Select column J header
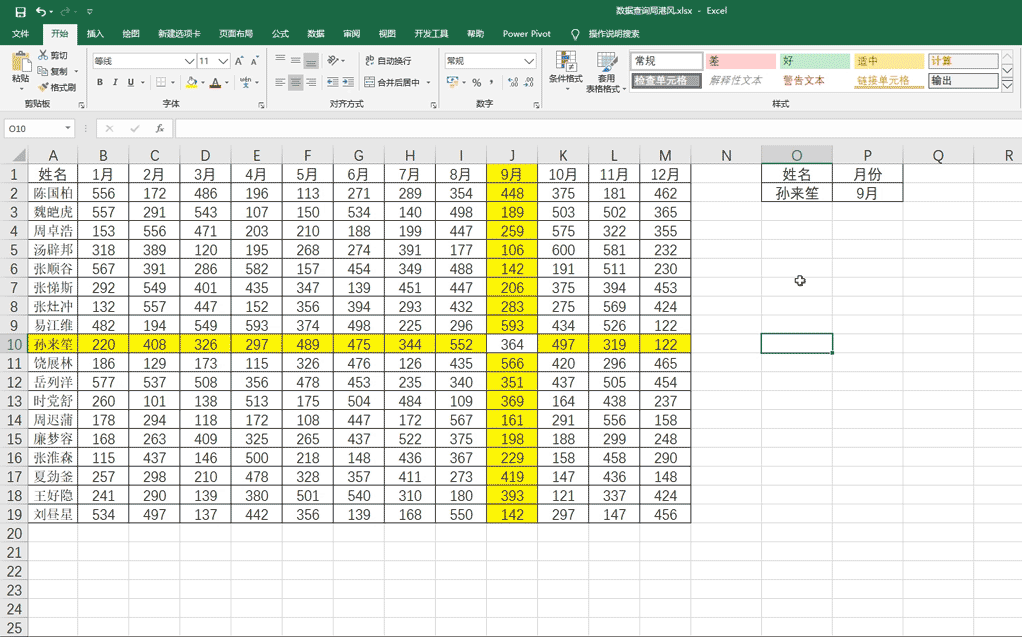 pyautogui.click(x=512, y=155)
